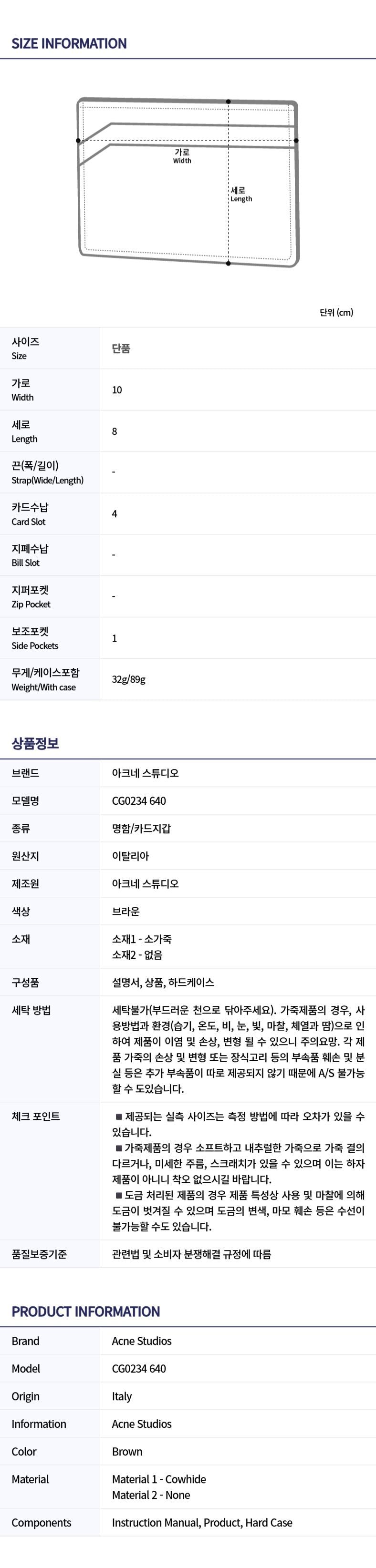Click the 상품정보 section heading
The image size is (376, 1568).
(x=35, y=743)
